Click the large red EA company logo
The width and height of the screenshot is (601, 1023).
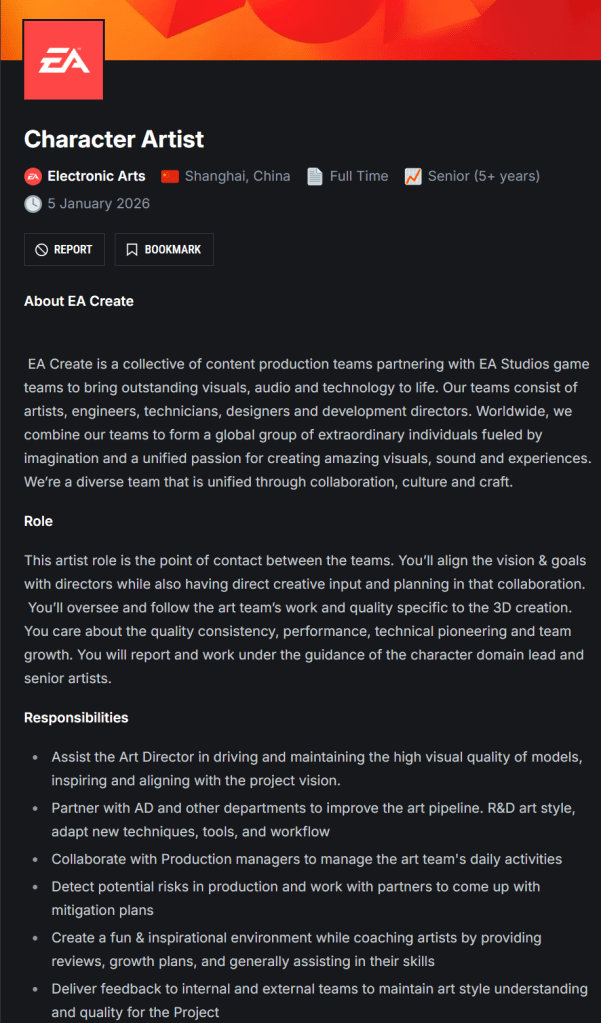tap(63, 62)
